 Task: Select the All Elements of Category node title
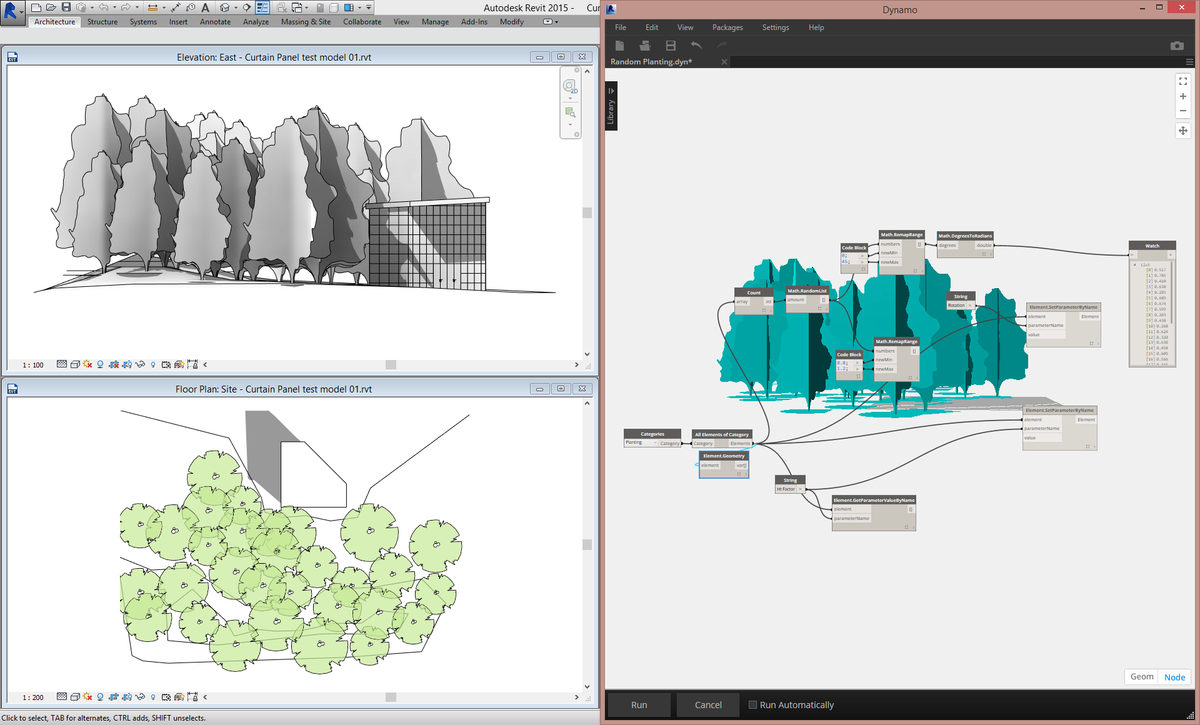pyautogui.click(x=722, y=435)
